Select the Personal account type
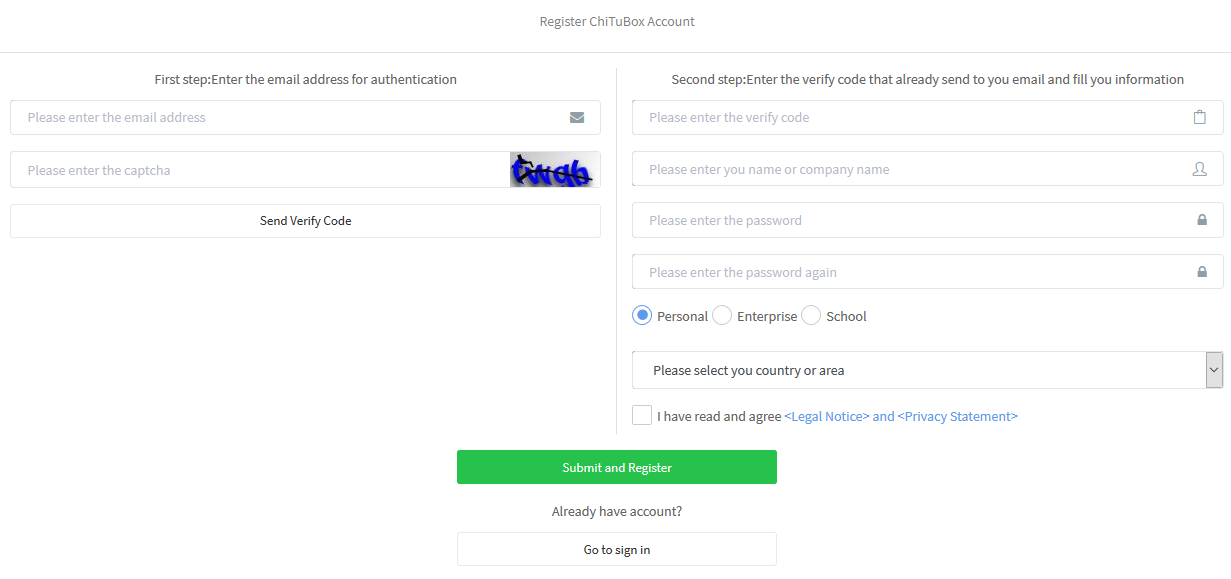 pyautogui.click(x=642, y=316)
